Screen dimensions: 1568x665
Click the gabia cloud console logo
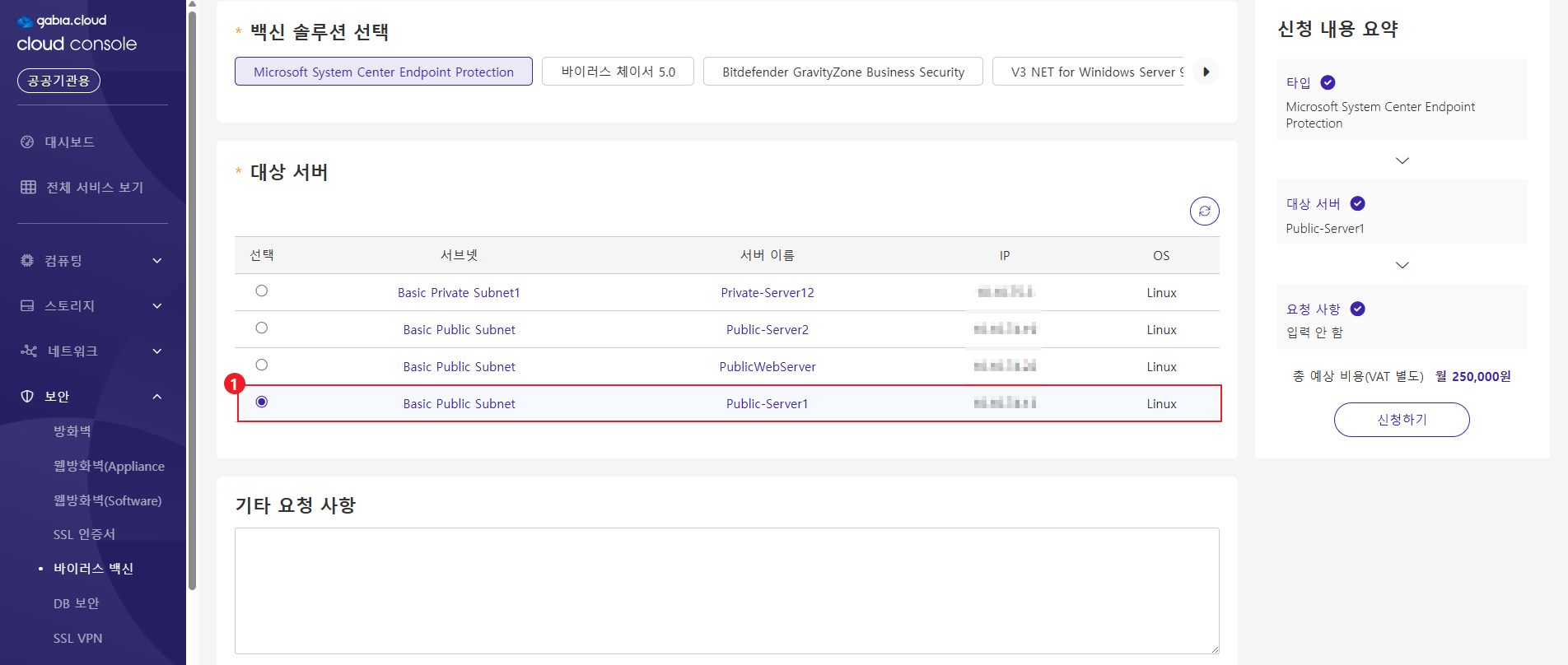tap(77, 33)
